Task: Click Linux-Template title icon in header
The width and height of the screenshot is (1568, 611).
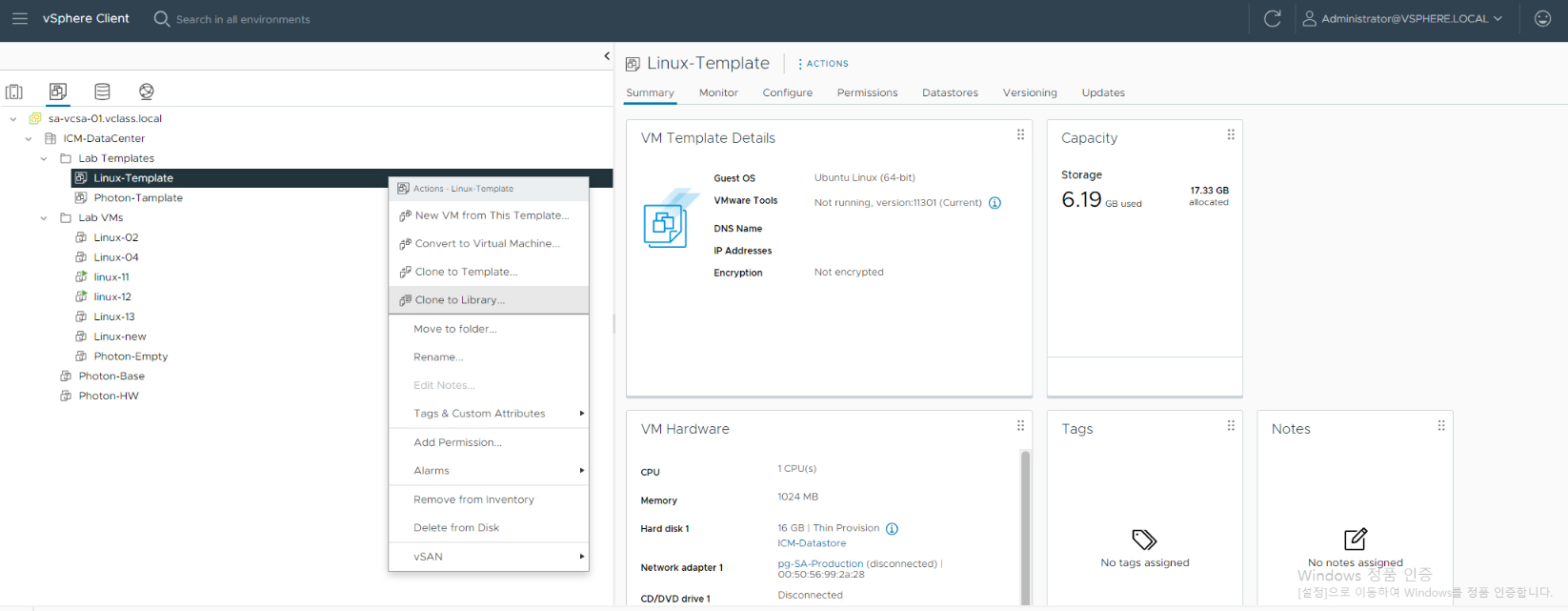Action: pos(633,64)
